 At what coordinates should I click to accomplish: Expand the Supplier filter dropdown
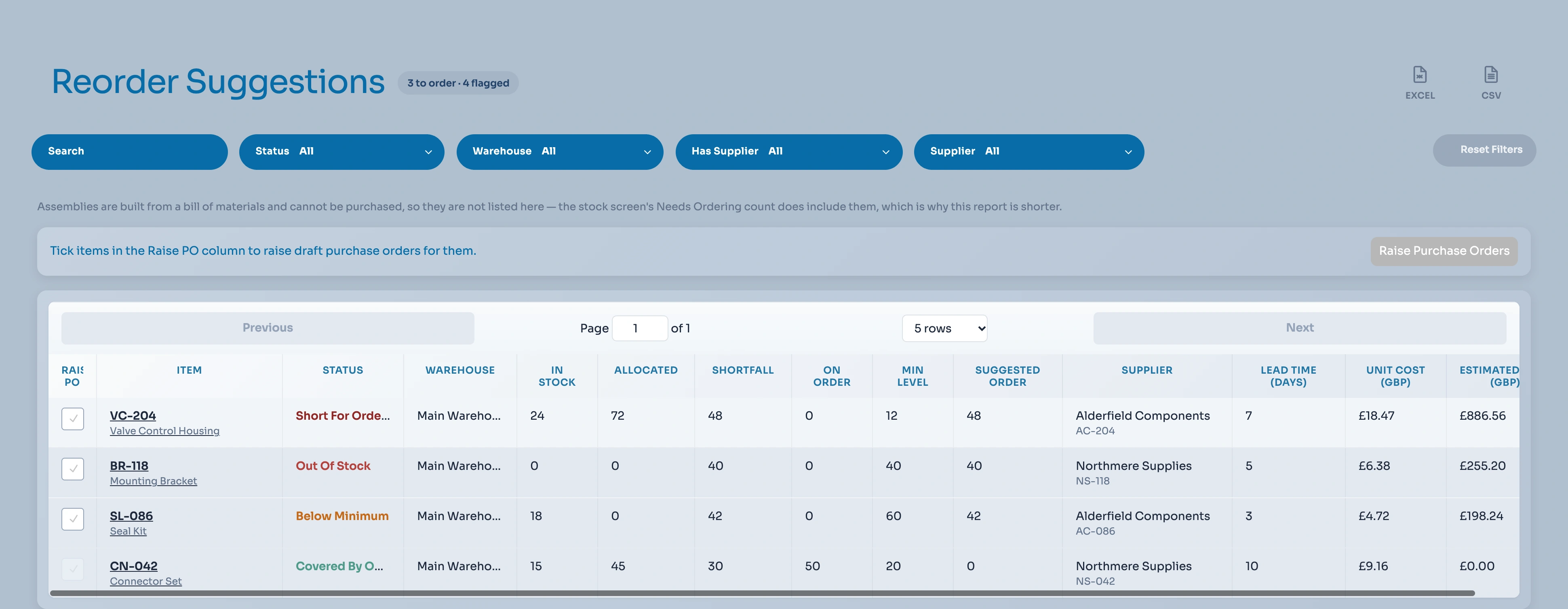pyautogui.click(x=1028, y=152)
